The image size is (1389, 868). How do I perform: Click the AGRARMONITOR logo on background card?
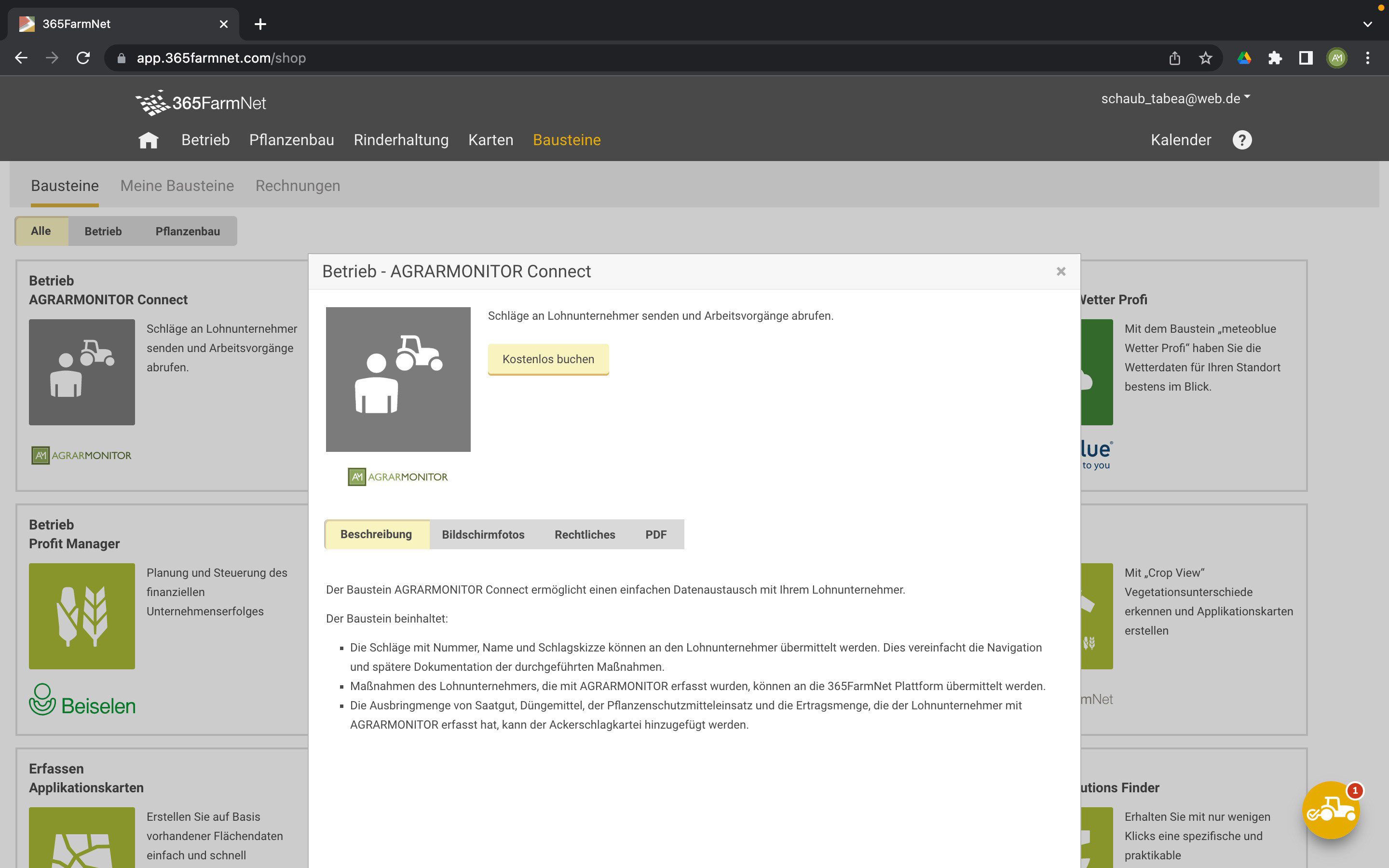point(82,455)
